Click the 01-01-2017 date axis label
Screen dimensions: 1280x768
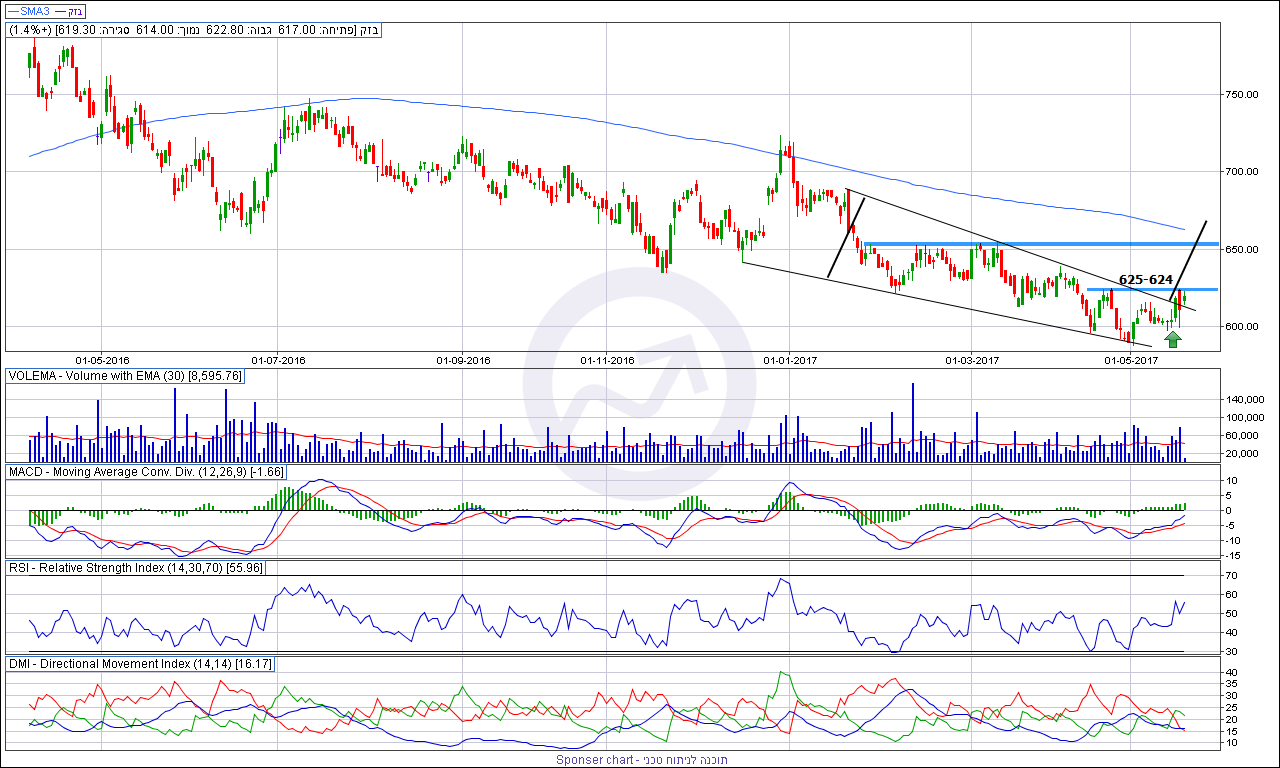pyautogui.click(x=790, y=359)
